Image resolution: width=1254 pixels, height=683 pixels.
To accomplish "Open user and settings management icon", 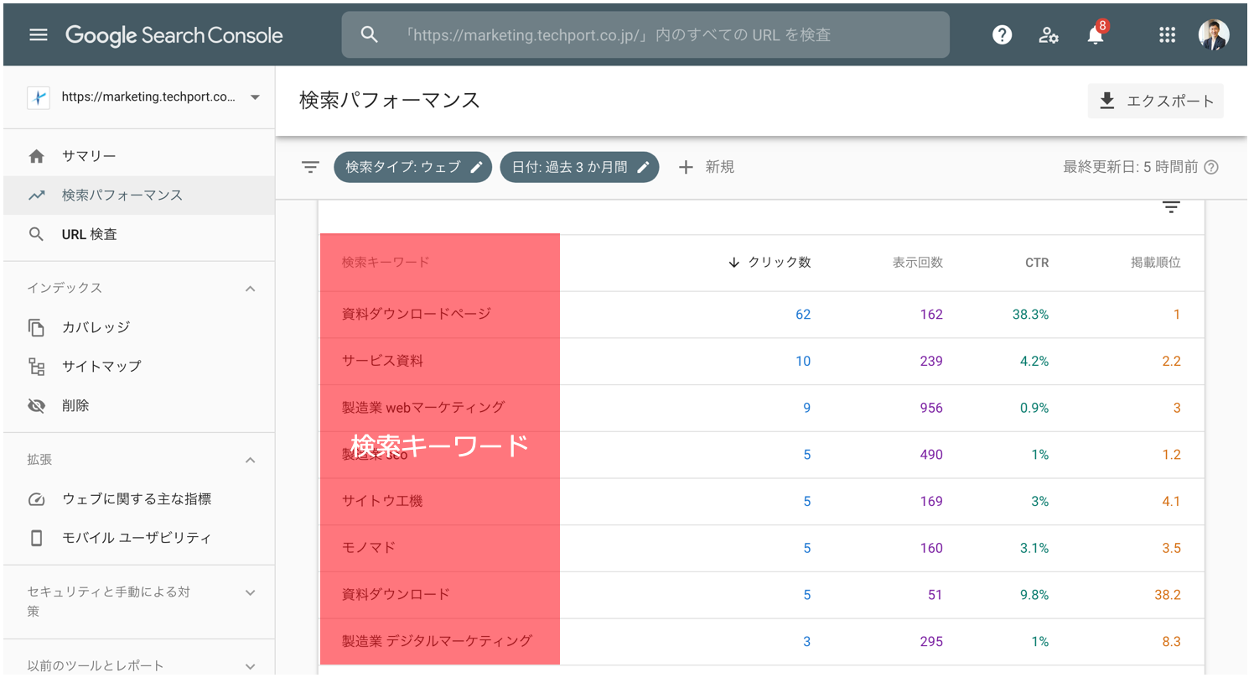I will [x=1048, y=35].
